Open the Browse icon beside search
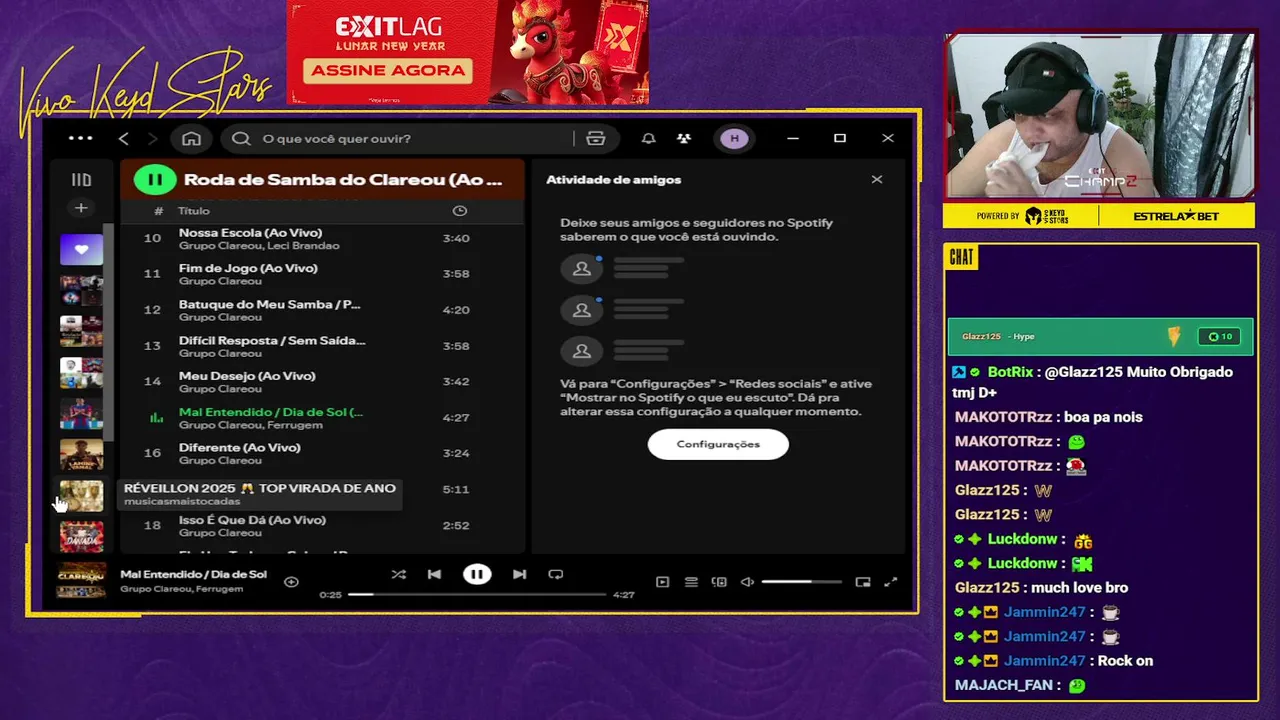 (x=596, y=138)
